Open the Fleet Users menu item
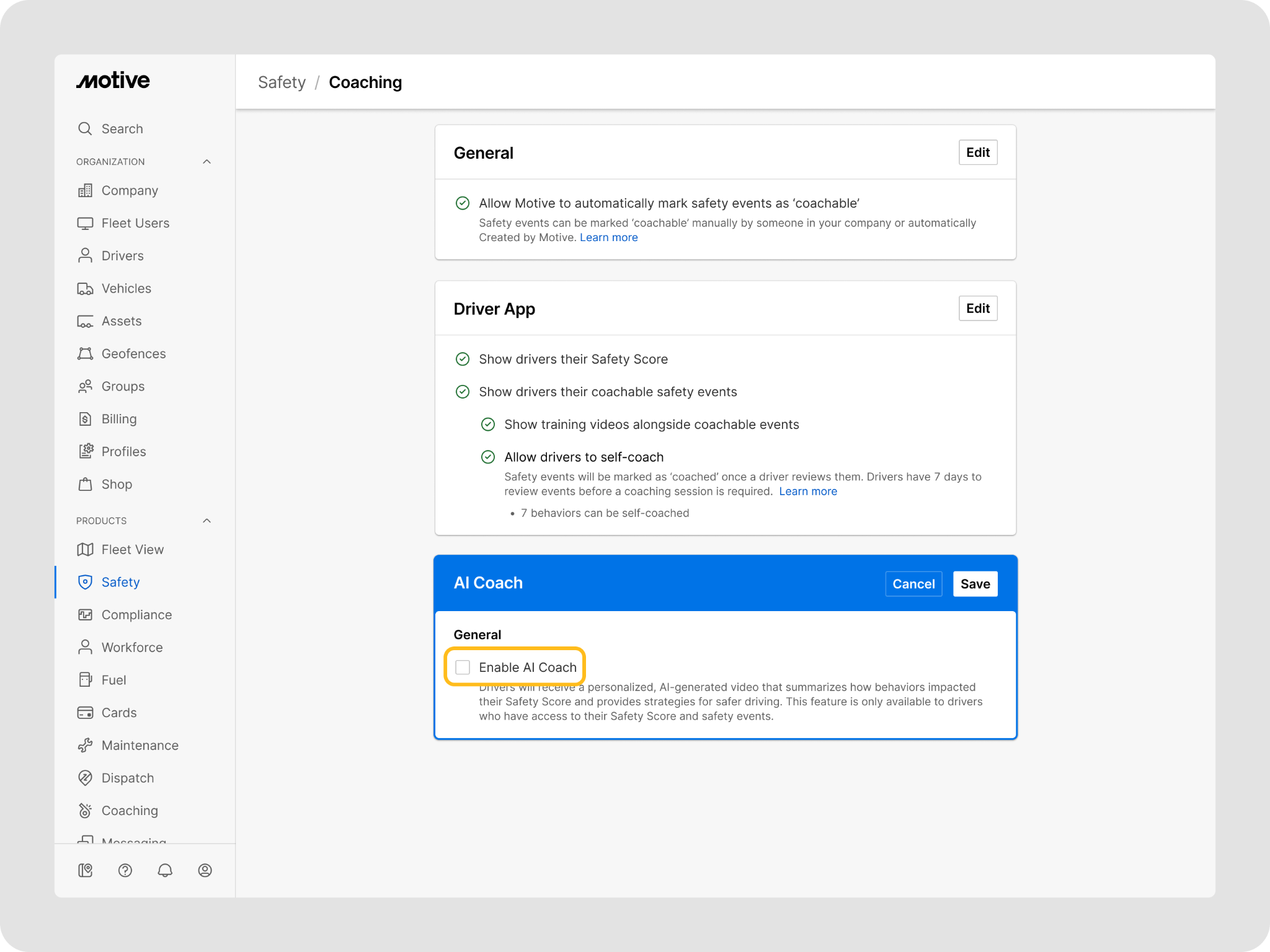 pos(145,223)
